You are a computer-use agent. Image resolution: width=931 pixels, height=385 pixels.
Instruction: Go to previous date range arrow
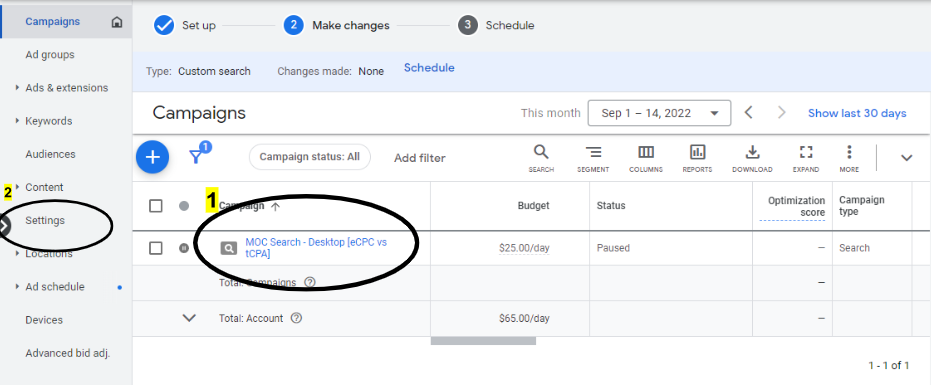(x=749, y=112)
